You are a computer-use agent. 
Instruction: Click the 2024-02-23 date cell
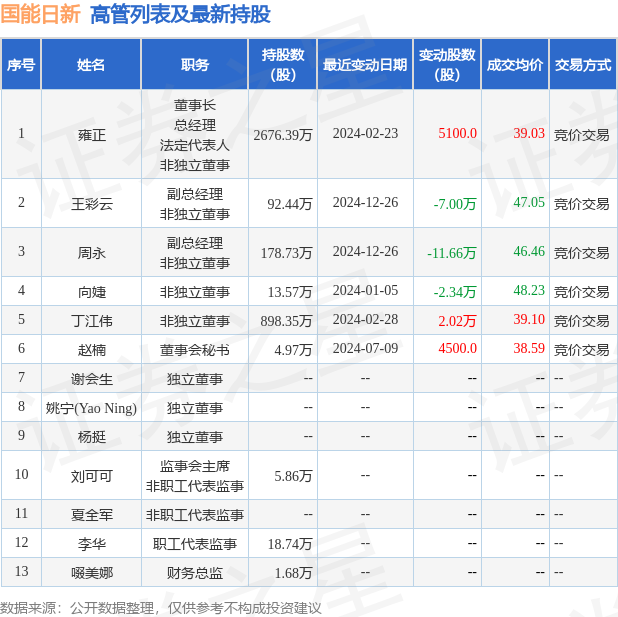pos(365,133)
